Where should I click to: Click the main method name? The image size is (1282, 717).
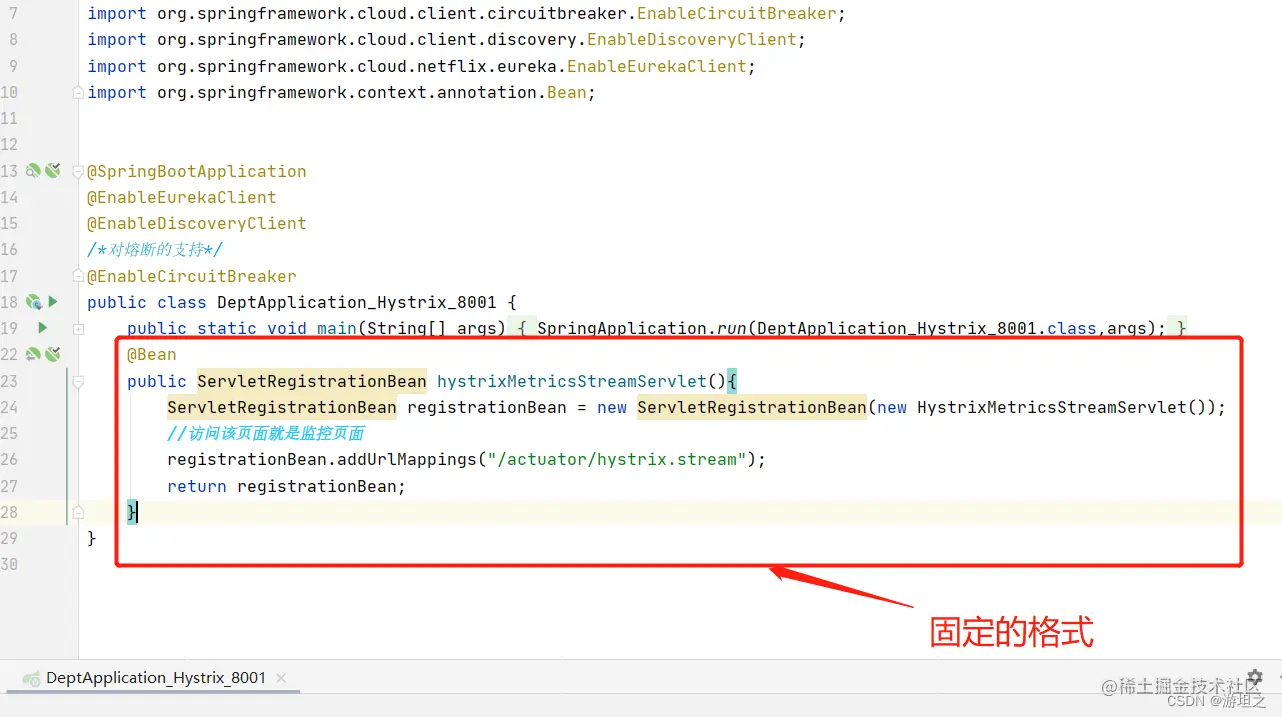337,328
